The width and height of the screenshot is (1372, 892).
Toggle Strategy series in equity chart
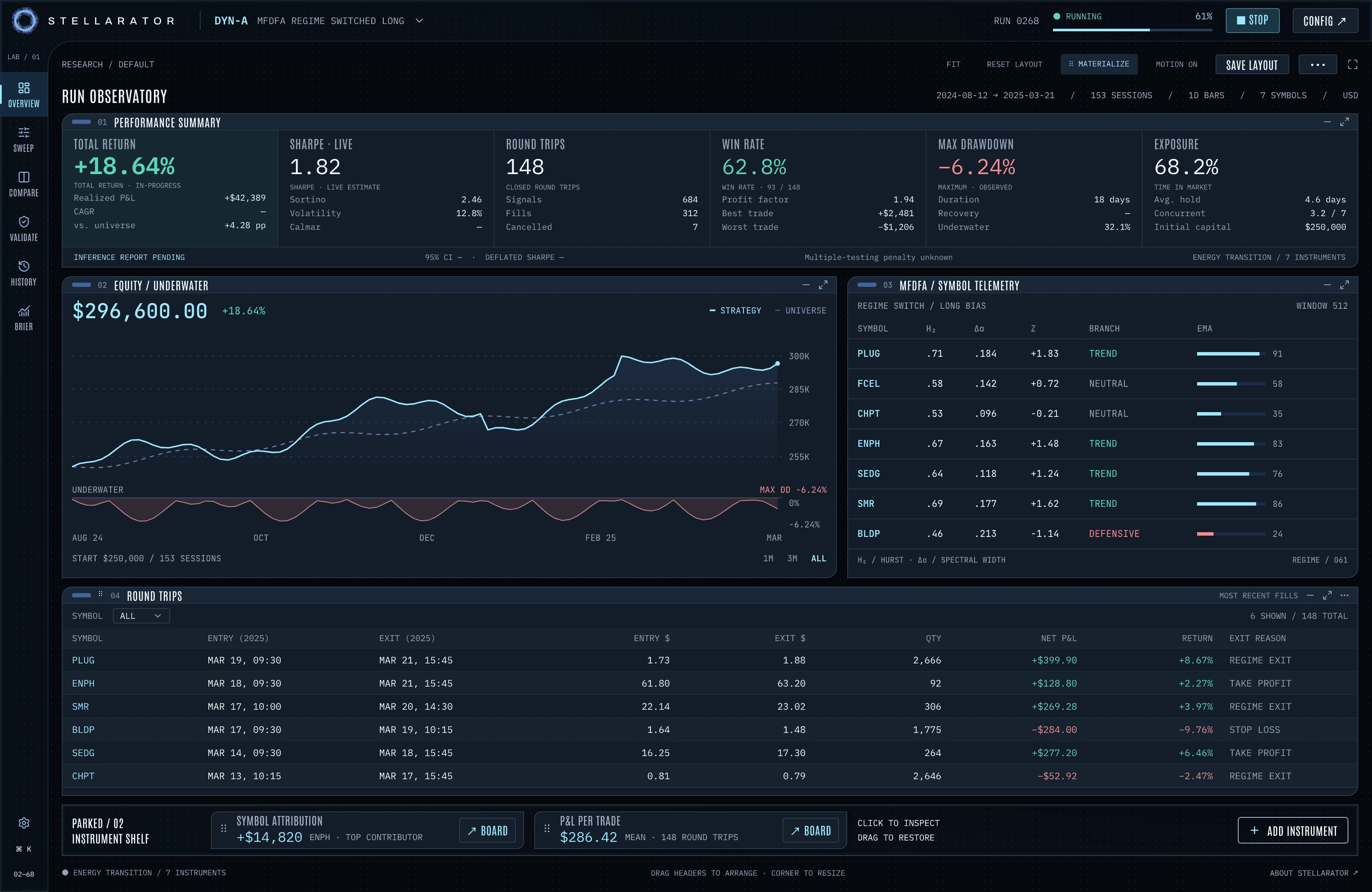(x=735, y=310)
